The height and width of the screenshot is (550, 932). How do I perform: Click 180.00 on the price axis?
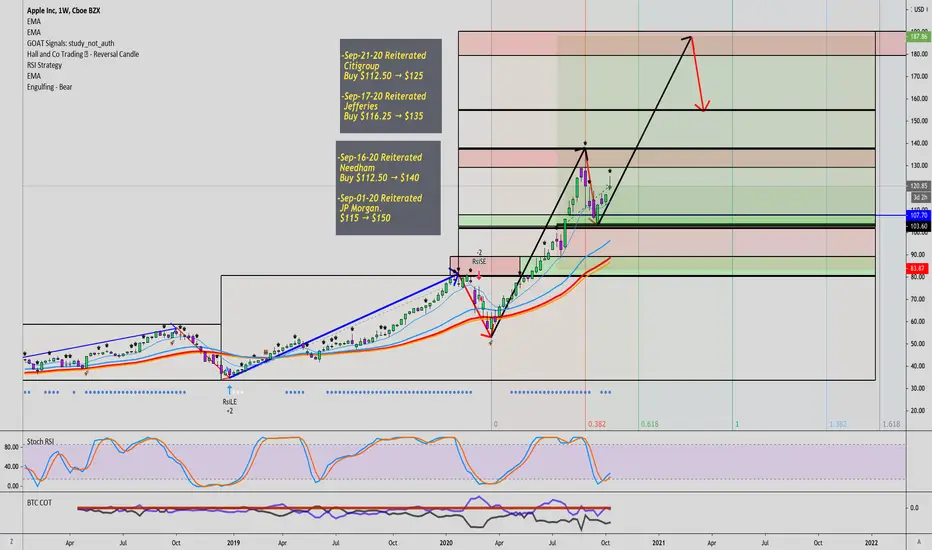coord(919,54)
